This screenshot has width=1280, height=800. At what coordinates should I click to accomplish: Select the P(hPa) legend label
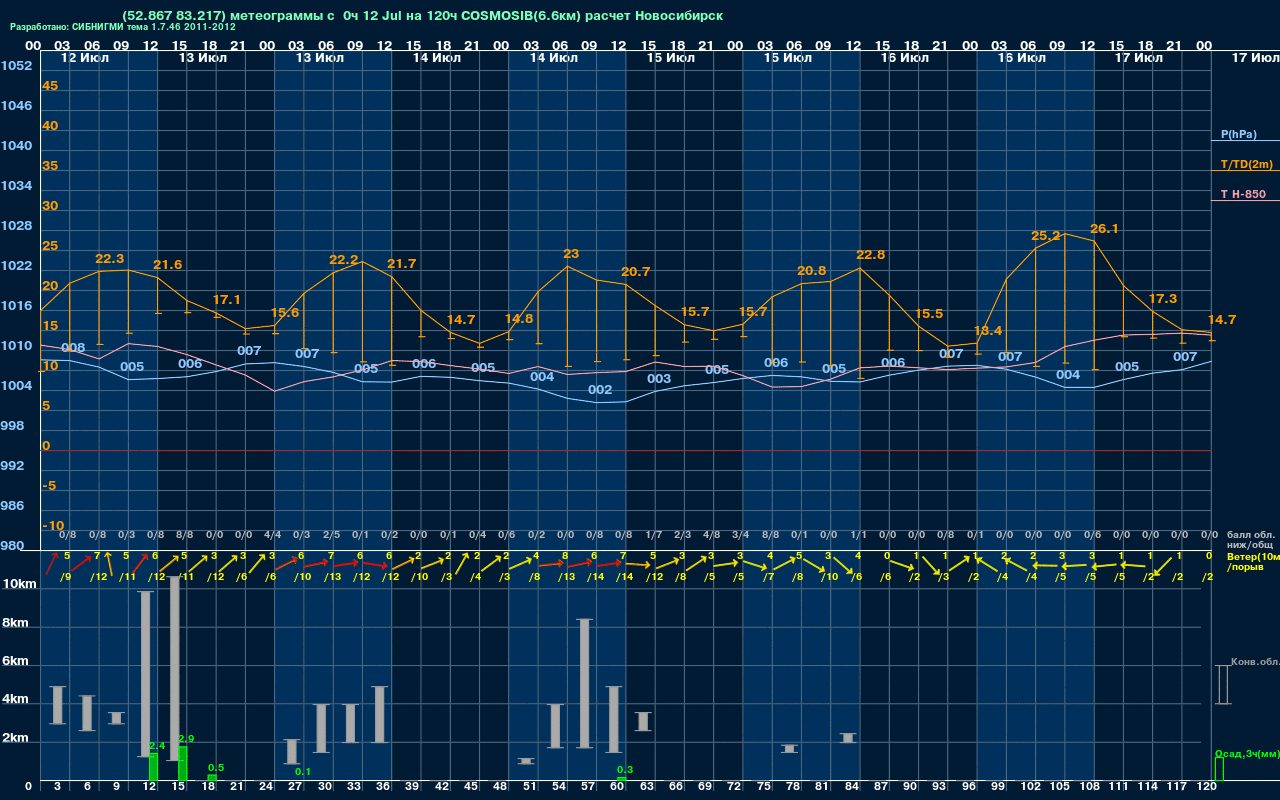(1238, 134)
